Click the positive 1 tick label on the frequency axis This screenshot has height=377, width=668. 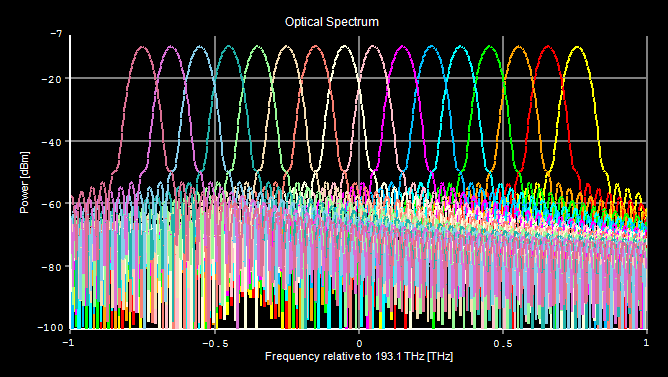(x=646, y=342)
